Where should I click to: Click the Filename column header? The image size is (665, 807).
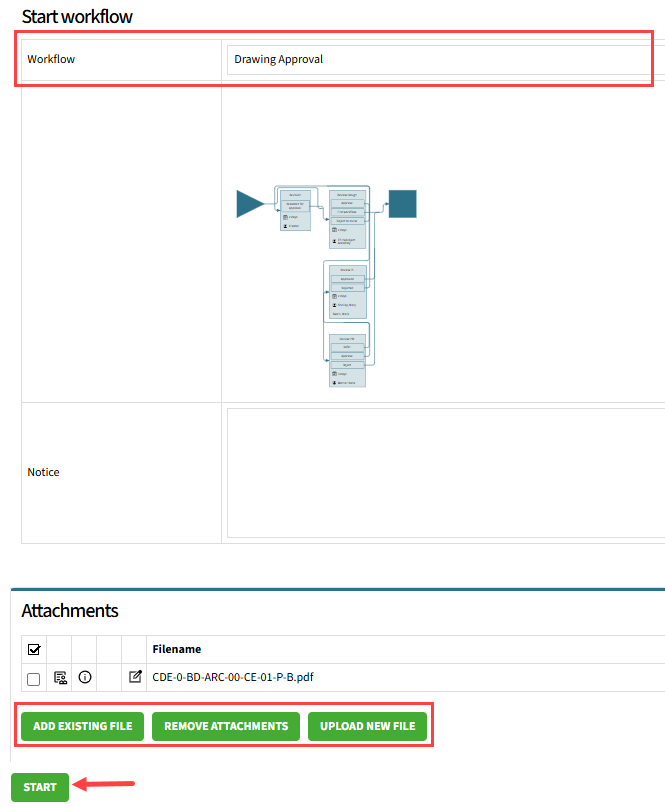pyautogui.click(x=177, y=649)
